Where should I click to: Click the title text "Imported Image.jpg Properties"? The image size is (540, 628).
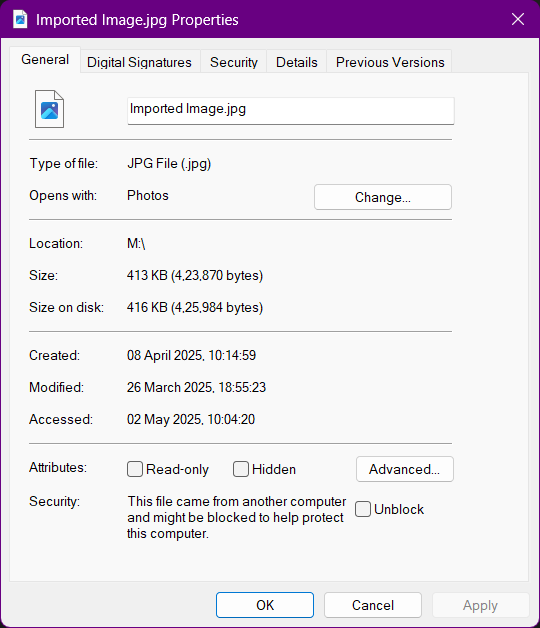(137, 20)
